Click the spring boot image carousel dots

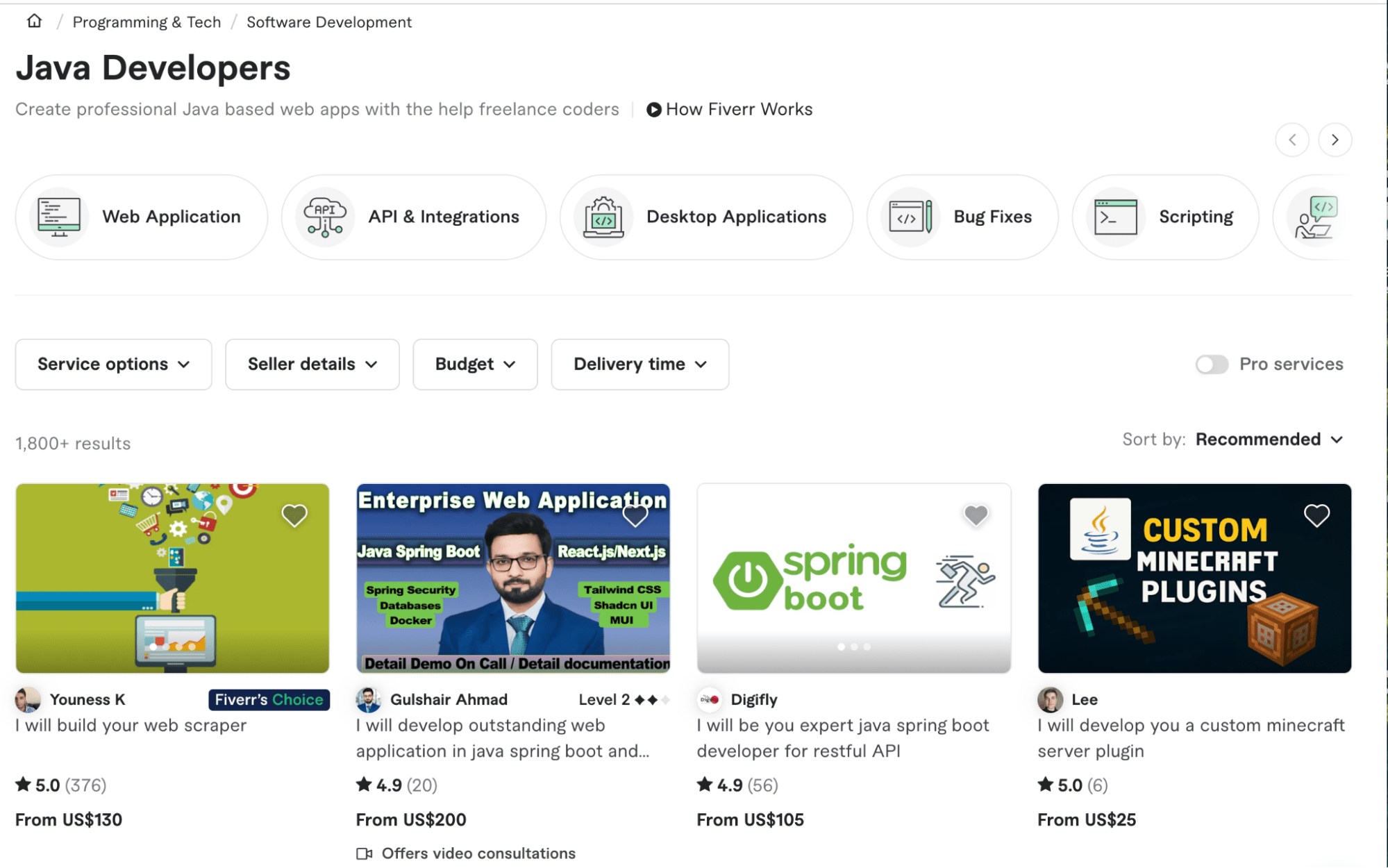853,646
